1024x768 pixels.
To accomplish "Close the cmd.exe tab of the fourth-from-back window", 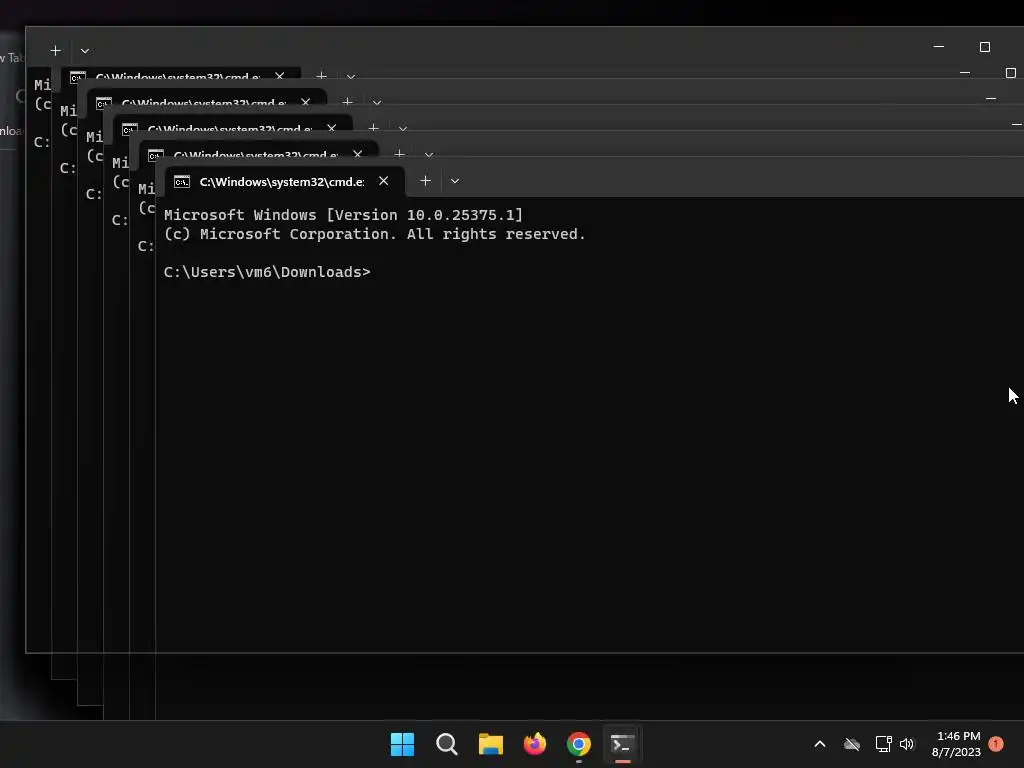I will pyautogui.click(x=332, y=128).
